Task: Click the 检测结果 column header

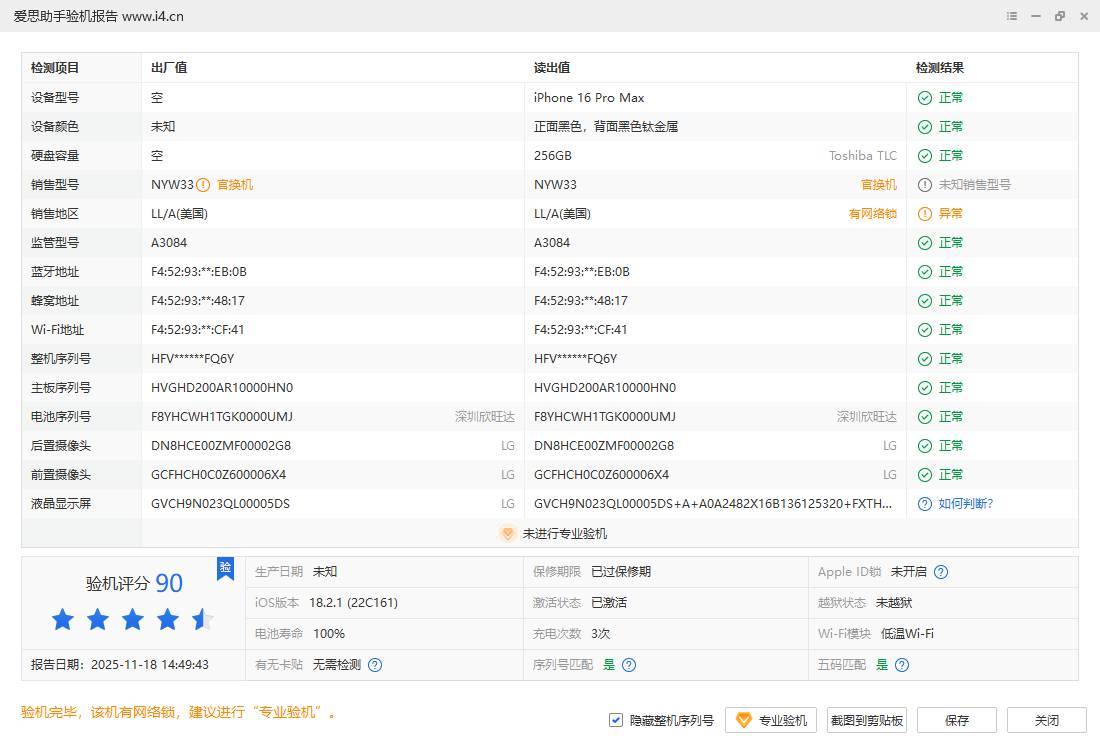Action: tap(940, 68)
